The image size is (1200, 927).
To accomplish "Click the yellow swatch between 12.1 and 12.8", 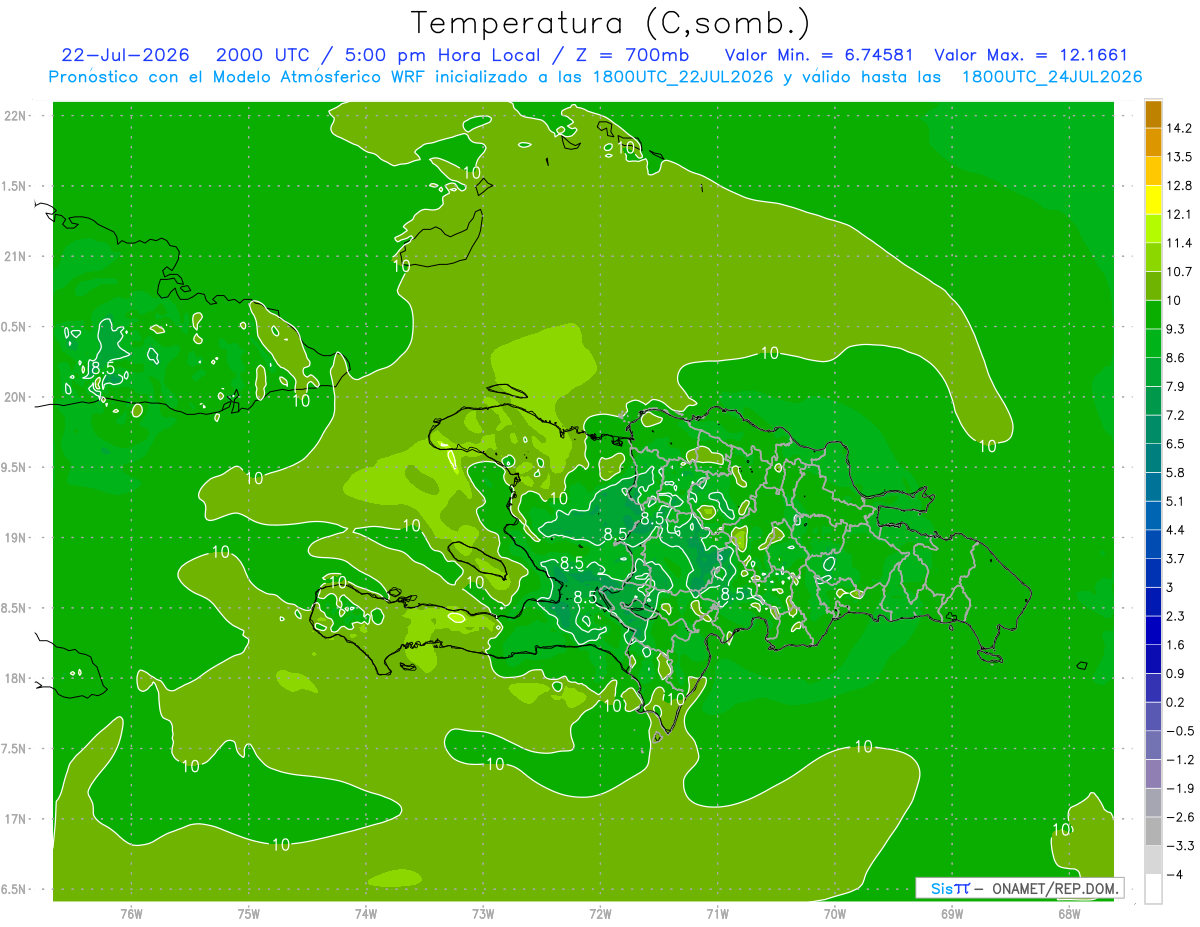I will (1153, 200).
